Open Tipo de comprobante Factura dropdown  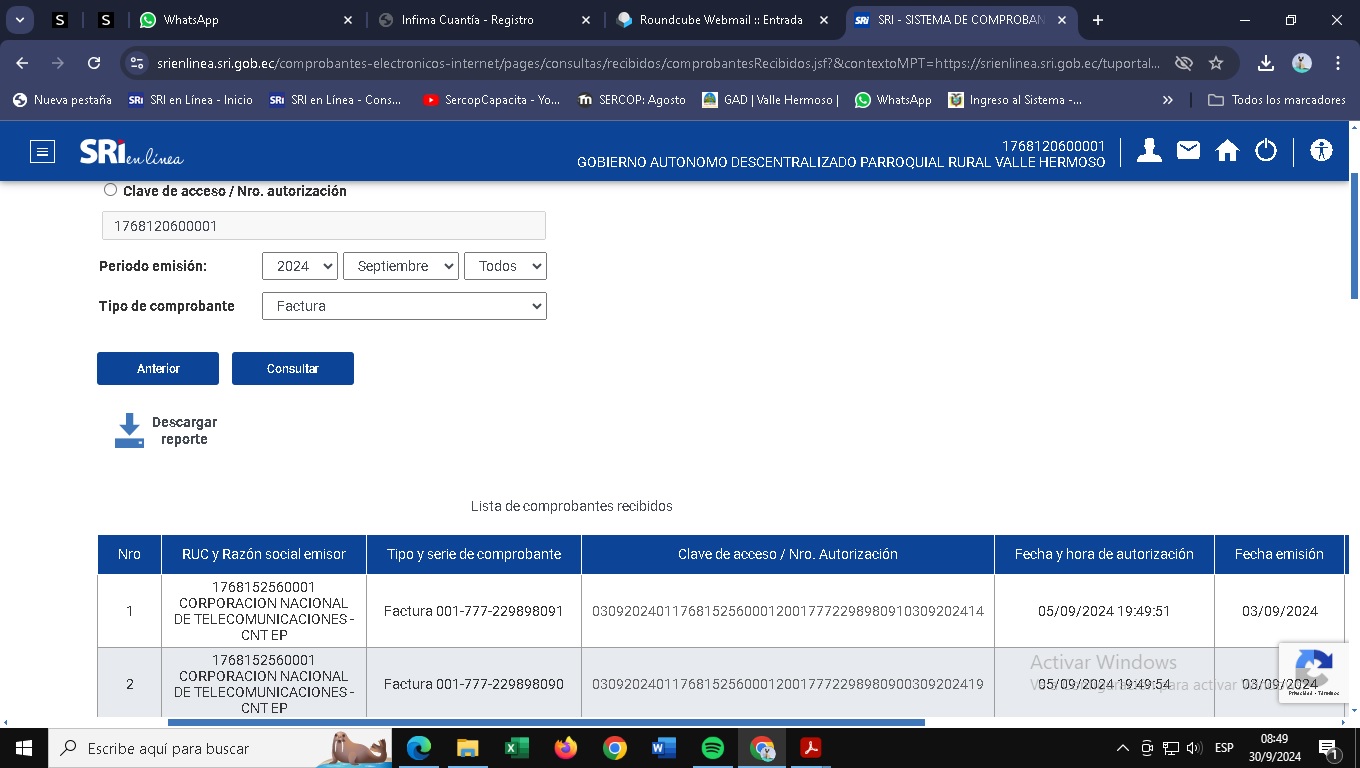(404, 306)
